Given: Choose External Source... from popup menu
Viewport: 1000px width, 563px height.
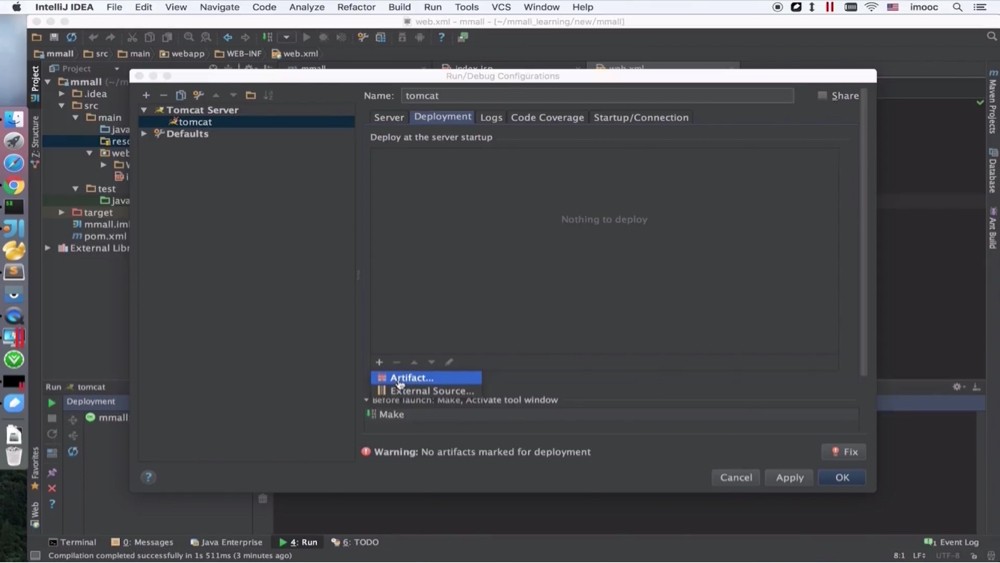Looking at the screenshot, I should coord(426,391).
